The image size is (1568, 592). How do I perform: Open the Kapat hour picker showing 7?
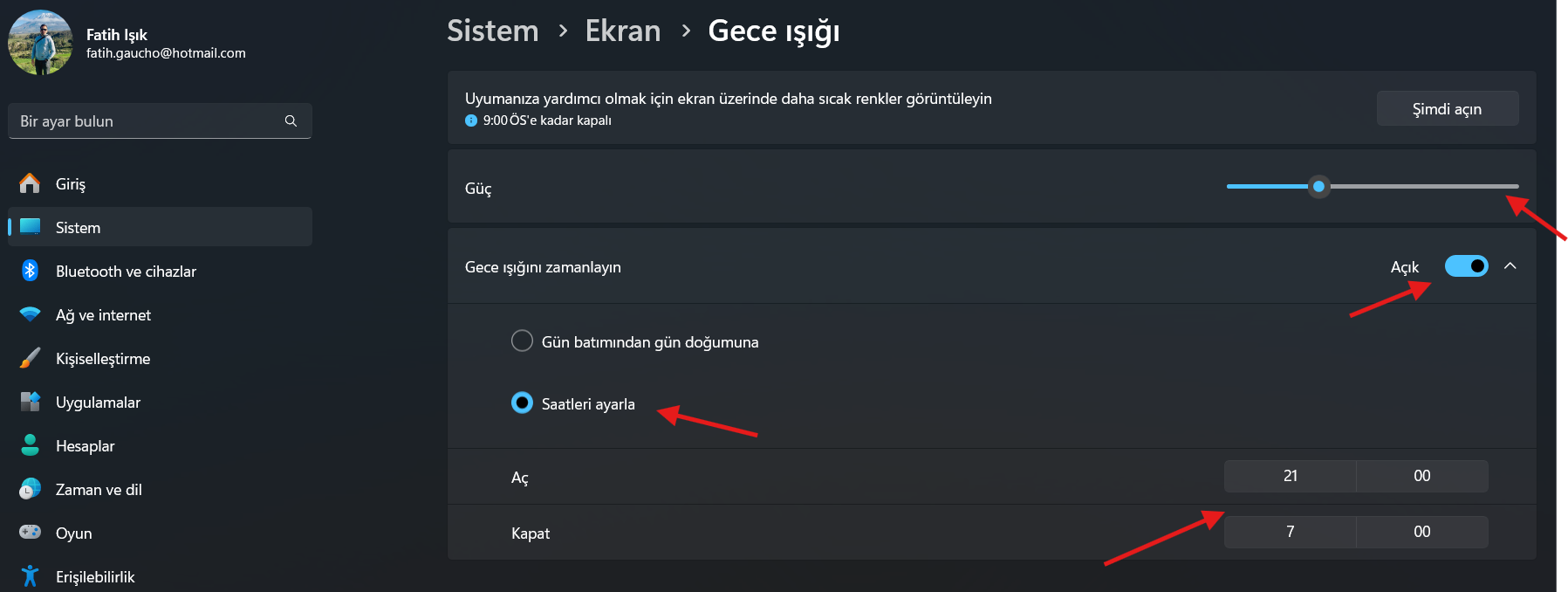[1291, 532]
